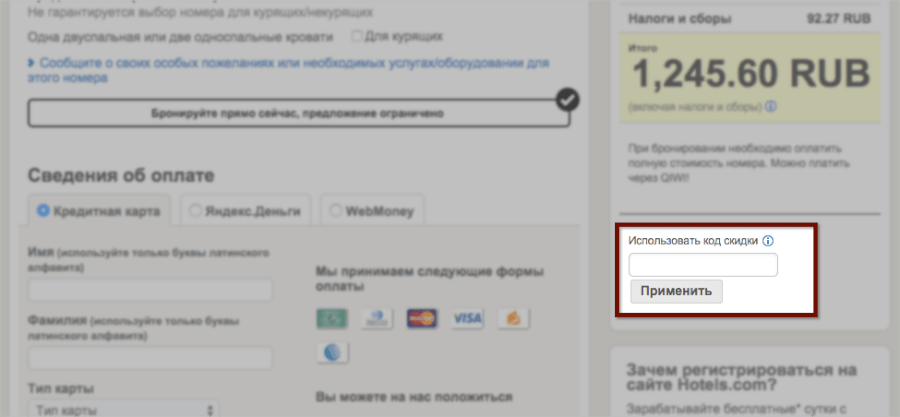Click the taxes and fees info icon

(771, 107)
